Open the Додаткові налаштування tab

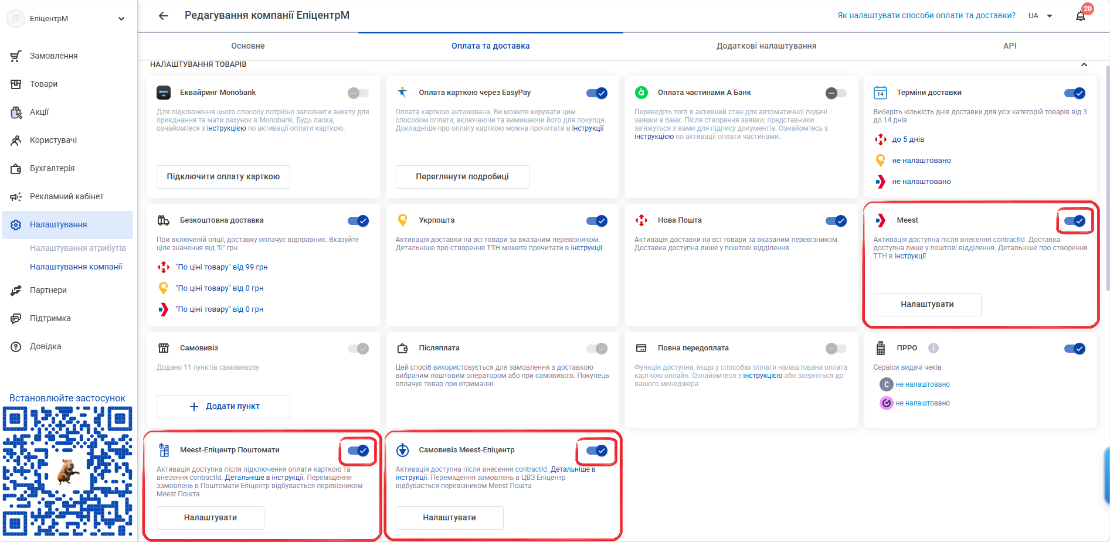point(766,46)
